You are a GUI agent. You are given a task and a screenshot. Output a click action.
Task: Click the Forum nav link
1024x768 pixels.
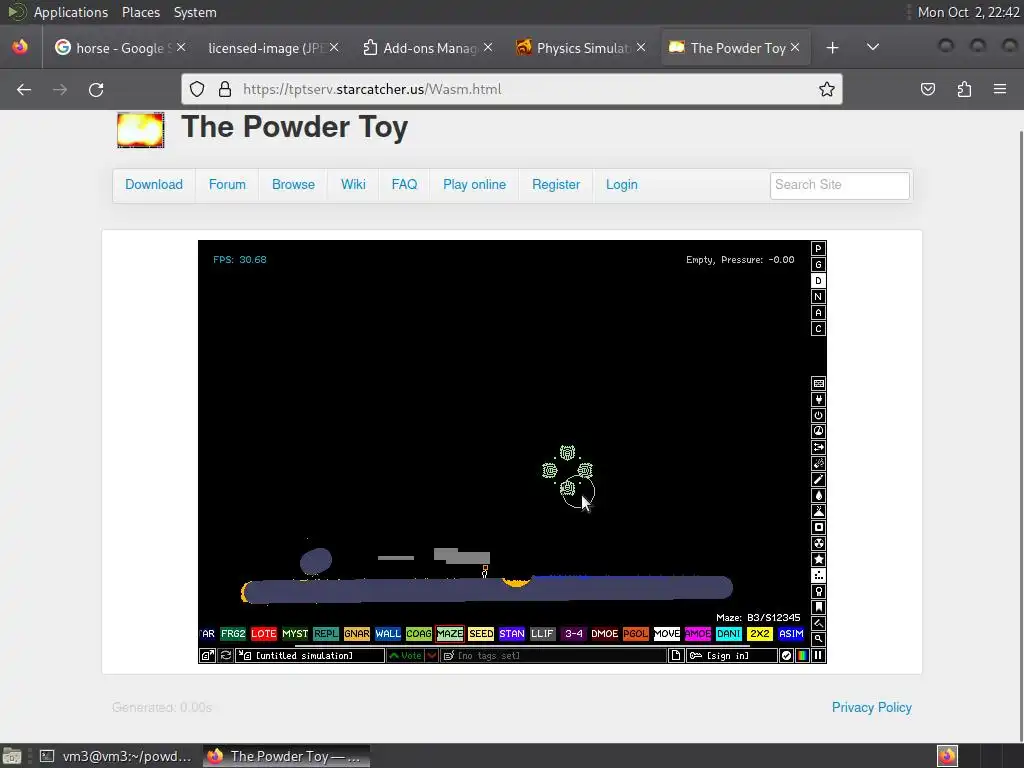[227, 185]
